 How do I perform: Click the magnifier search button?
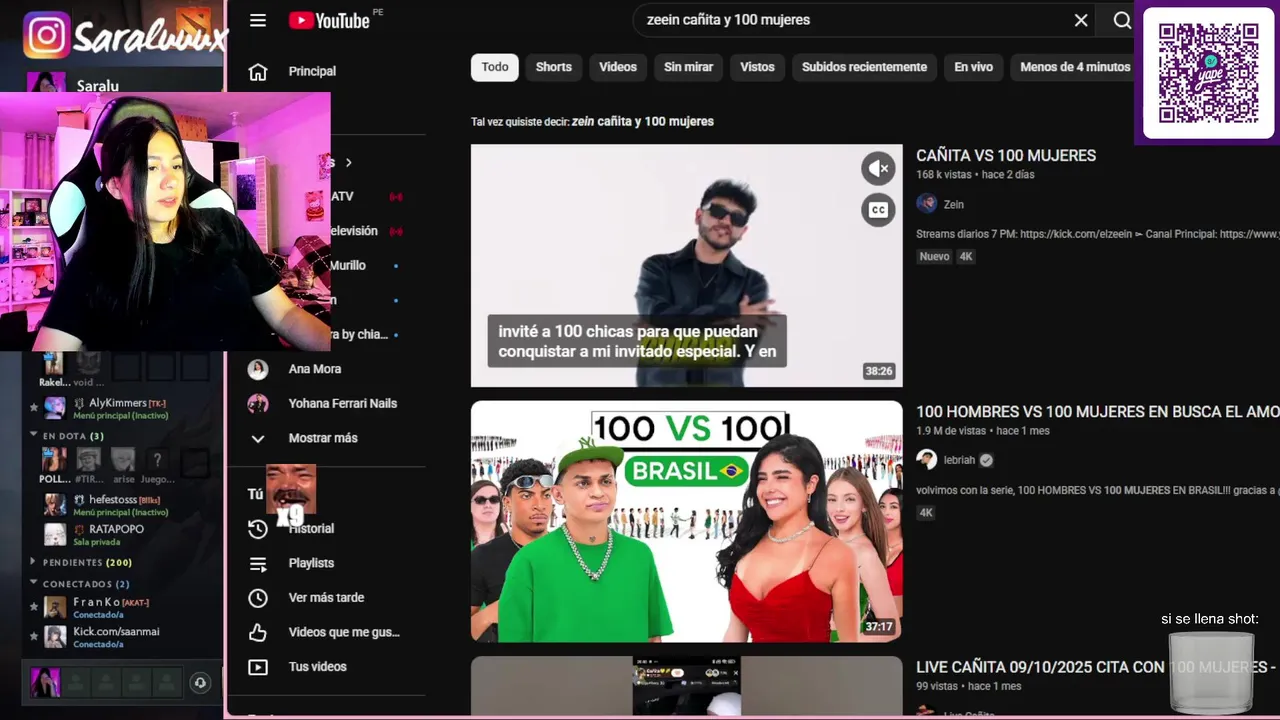[x=1122, y=20]
